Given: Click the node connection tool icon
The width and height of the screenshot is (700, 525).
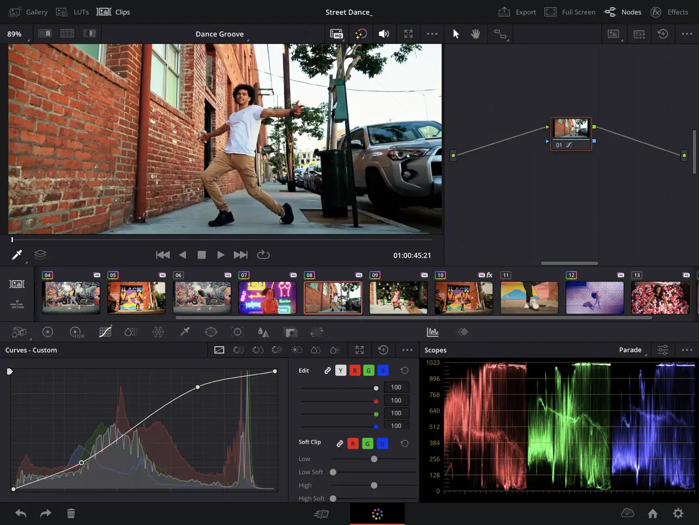Looking at the screenshot, I should point(500,34).
